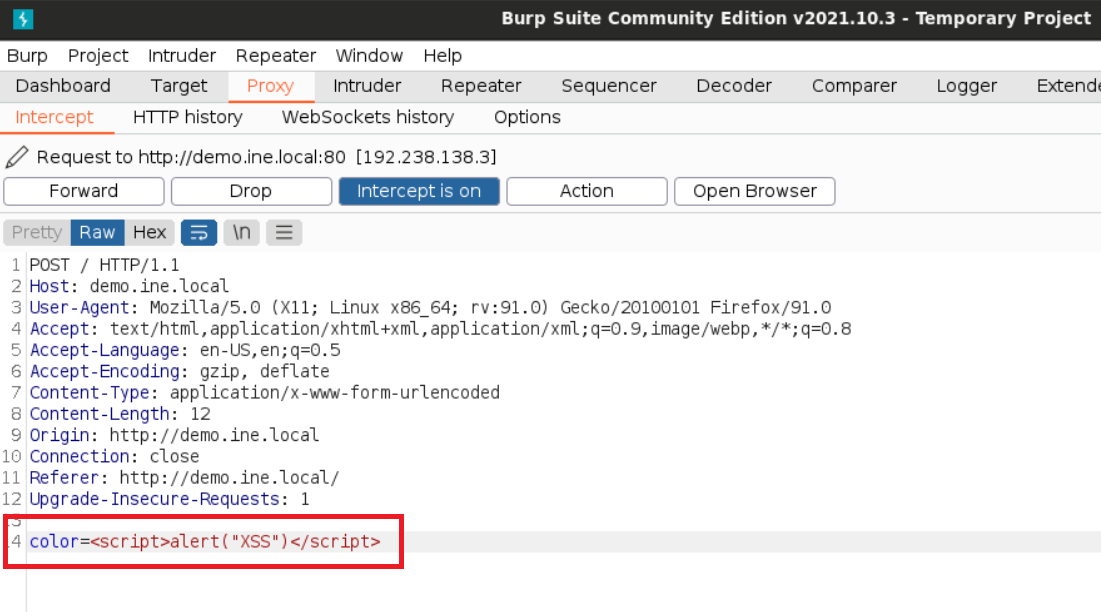
Task: Open the Help menu
Action: point(442,55)
